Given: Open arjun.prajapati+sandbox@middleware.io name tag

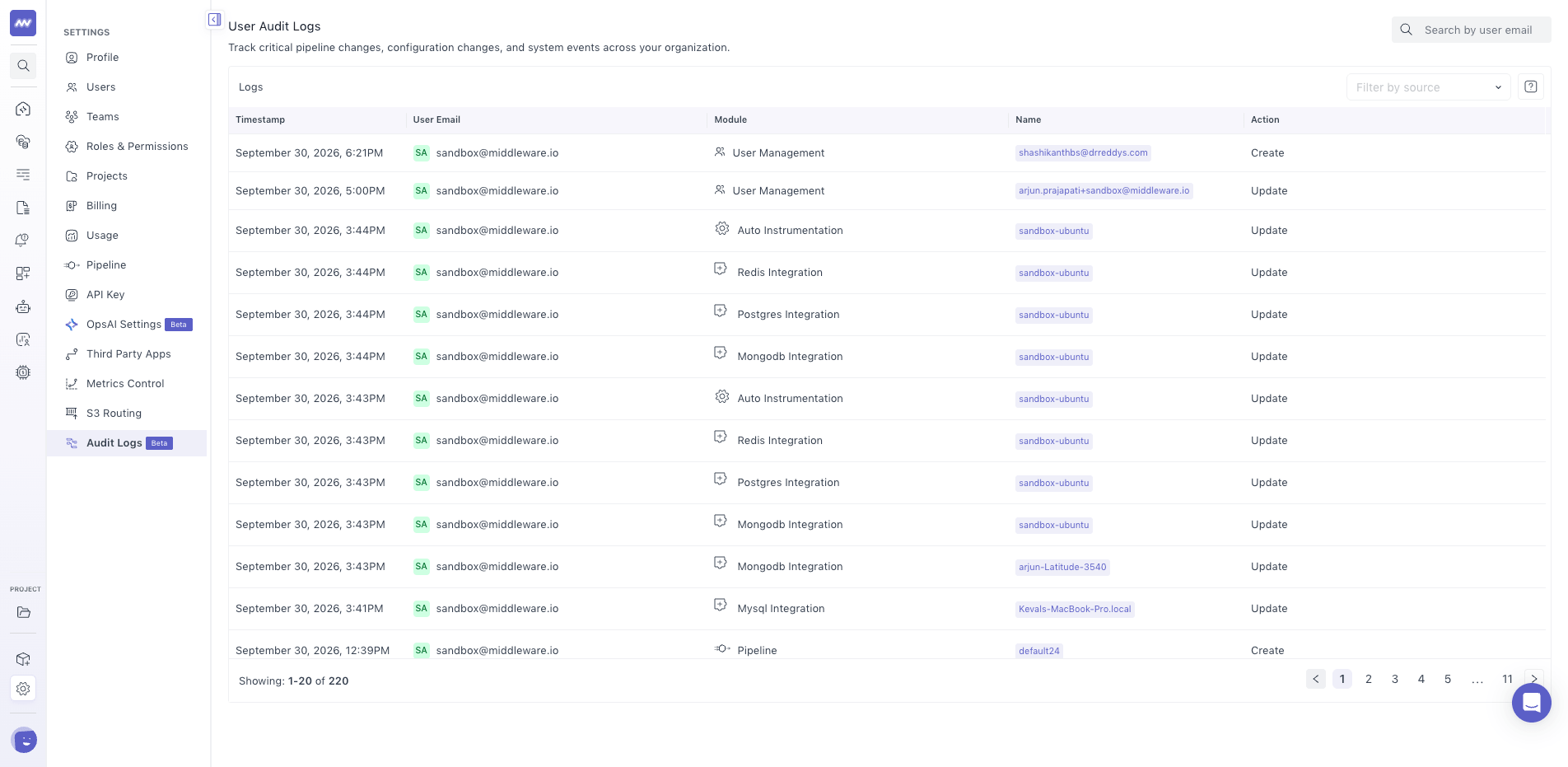Looking at the screenshot, I should pos(1104,190).
